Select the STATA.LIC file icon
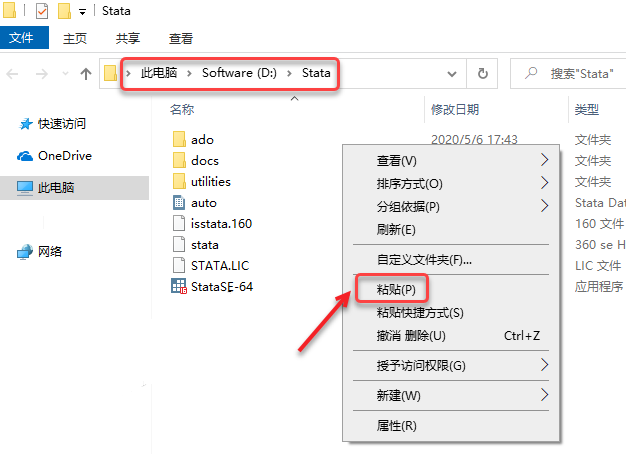Viewport: 626px width, 454px height. tap(179, 265)
